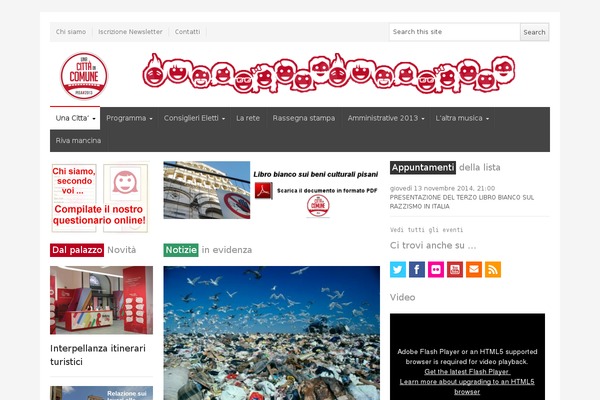Viewport: 600px width, 400px height.
Task: Click the Video section heading
Action: pyautogui.click(x=403, y=297)
